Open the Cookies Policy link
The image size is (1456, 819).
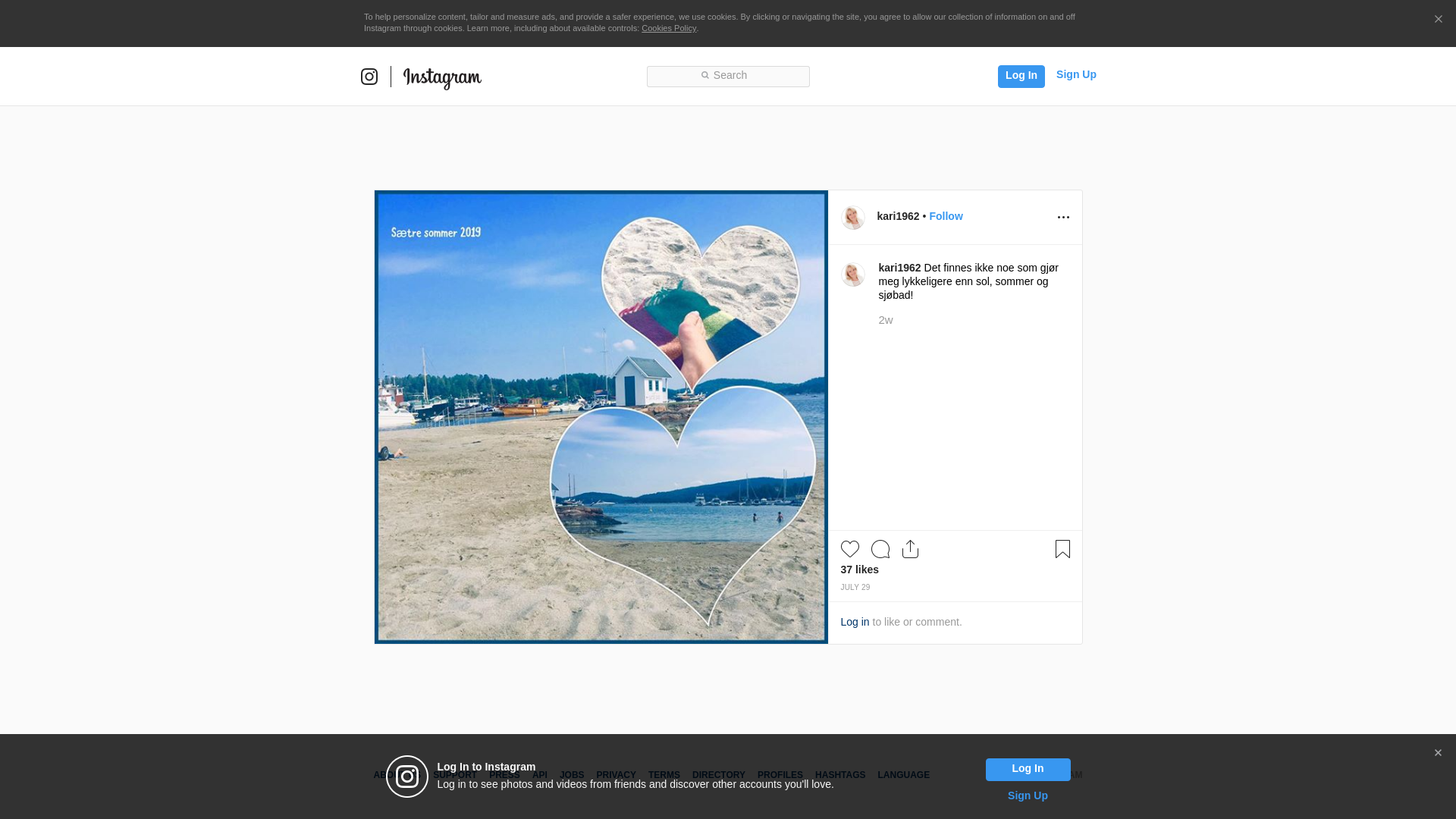669,28
